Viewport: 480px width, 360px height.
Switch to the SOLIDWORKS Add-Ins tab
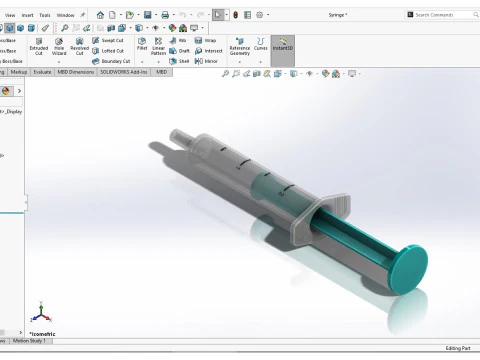[x=124, y=72]
